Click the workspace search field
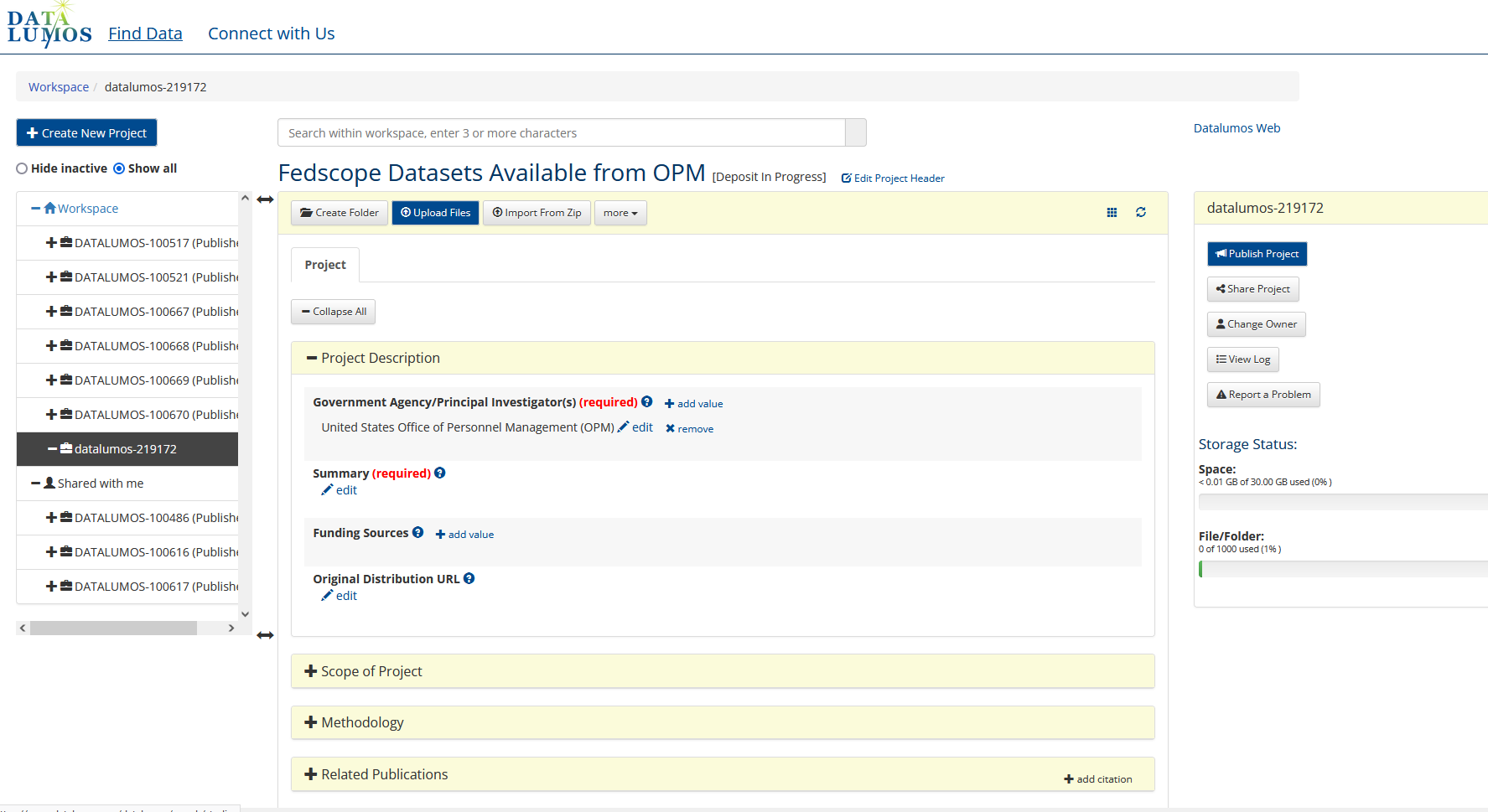Viewport: 1488px width, 812px height. (561, 133)
